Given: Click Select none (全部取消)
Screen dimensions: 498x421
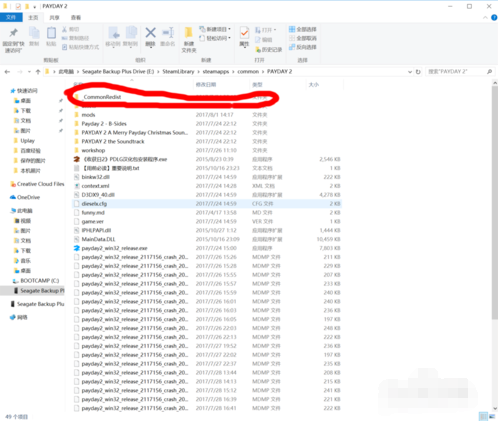Looking at the screenshot, I should click(x=303, y=38).
